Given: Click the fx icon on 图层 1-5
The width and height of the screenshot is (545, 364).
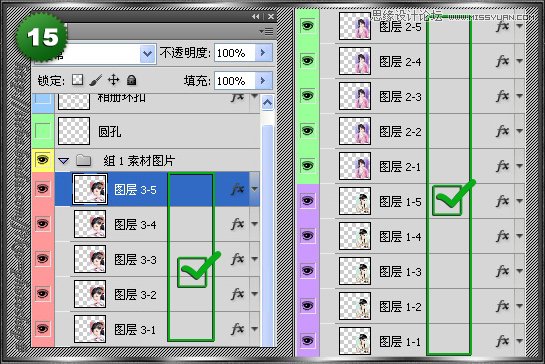Looking at the screenshot, I should pos(503,201).
